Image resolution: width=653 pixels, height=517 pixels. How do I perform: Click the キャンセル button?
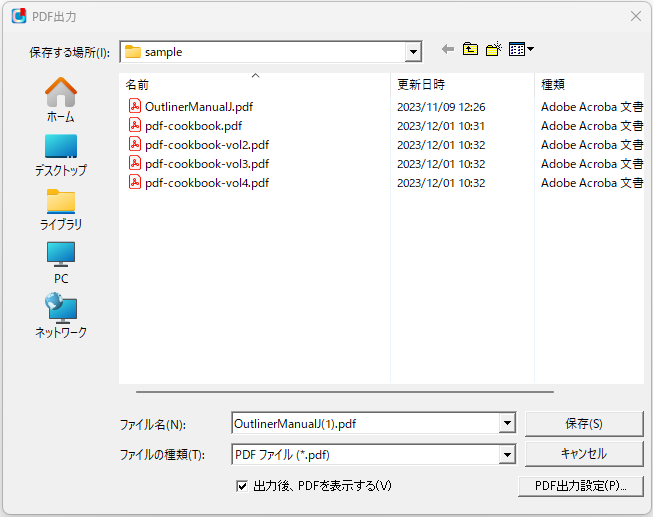pos(584,454)
